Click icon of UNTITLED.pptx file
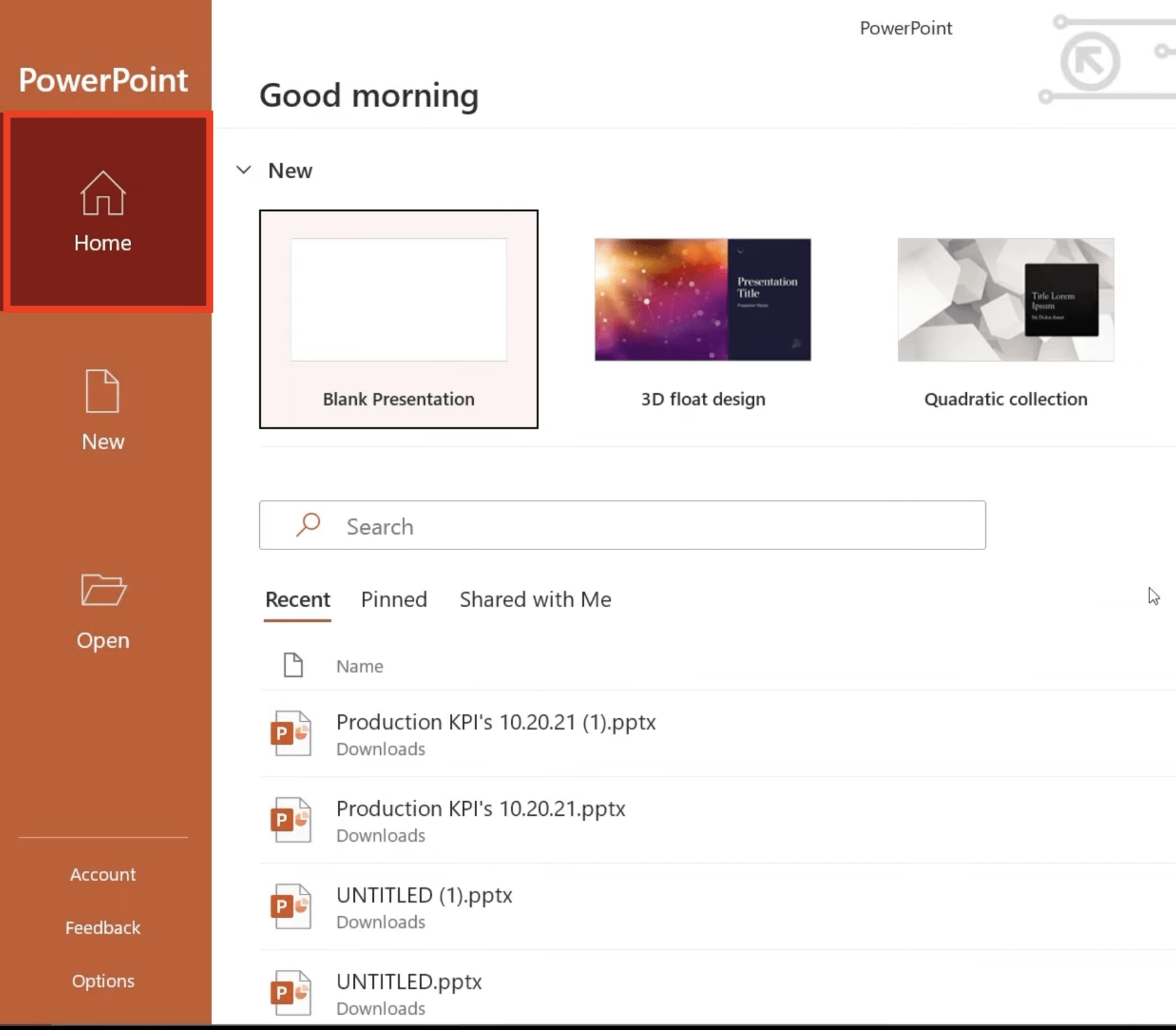Viewport: 1176px width, 1030px height. pos(291,993)
